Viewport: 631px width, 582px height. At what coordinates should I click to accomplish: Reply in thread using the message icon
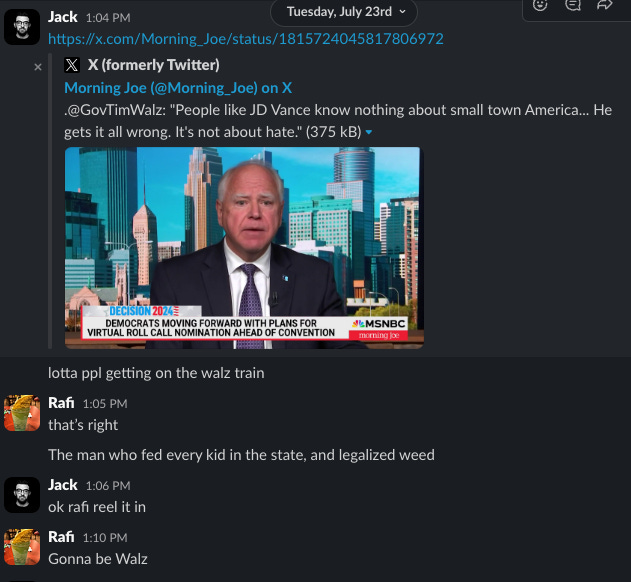(572, 5)
